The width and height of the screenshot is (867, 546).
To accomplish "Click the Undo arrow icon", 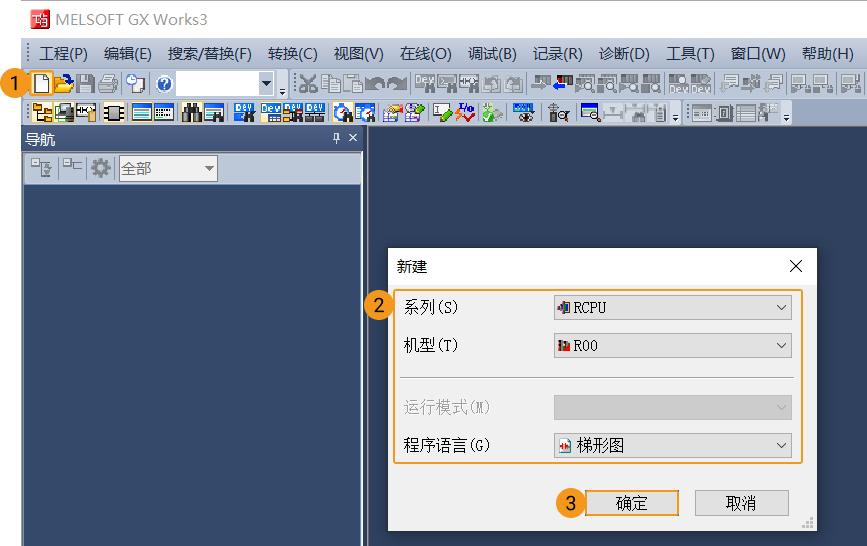I will point(375,84).
